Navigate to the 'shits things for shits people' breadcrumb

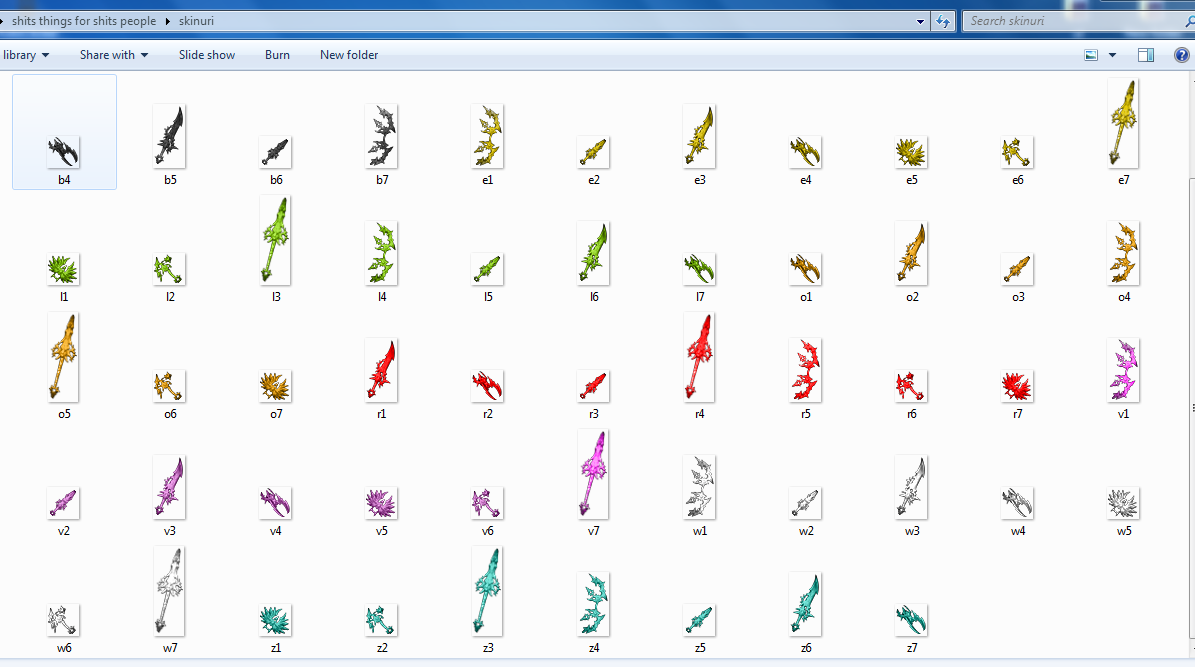pyautogui.click(x=84, y=21)
